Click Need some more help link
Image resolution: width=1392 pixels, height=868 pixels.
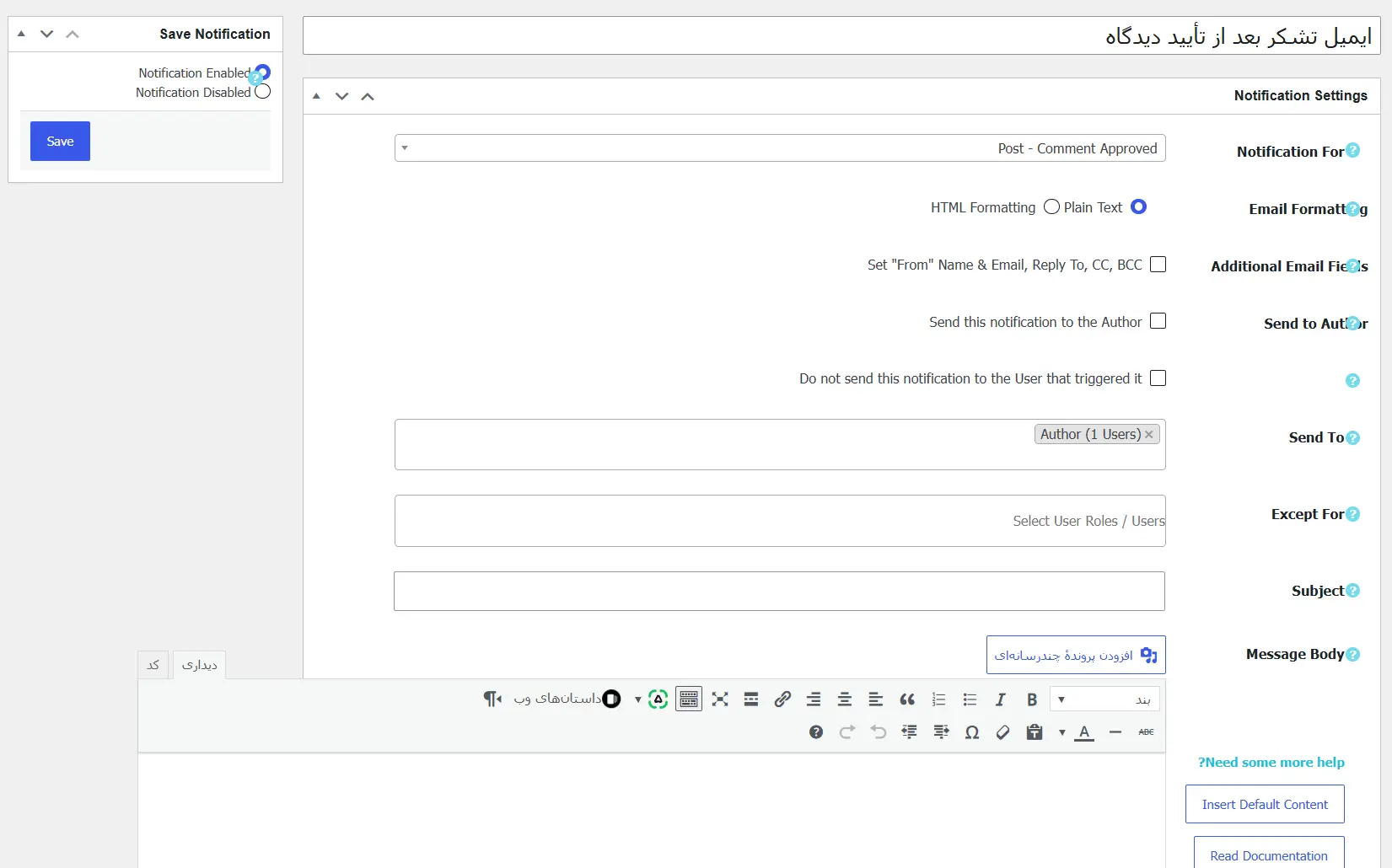1271,762
